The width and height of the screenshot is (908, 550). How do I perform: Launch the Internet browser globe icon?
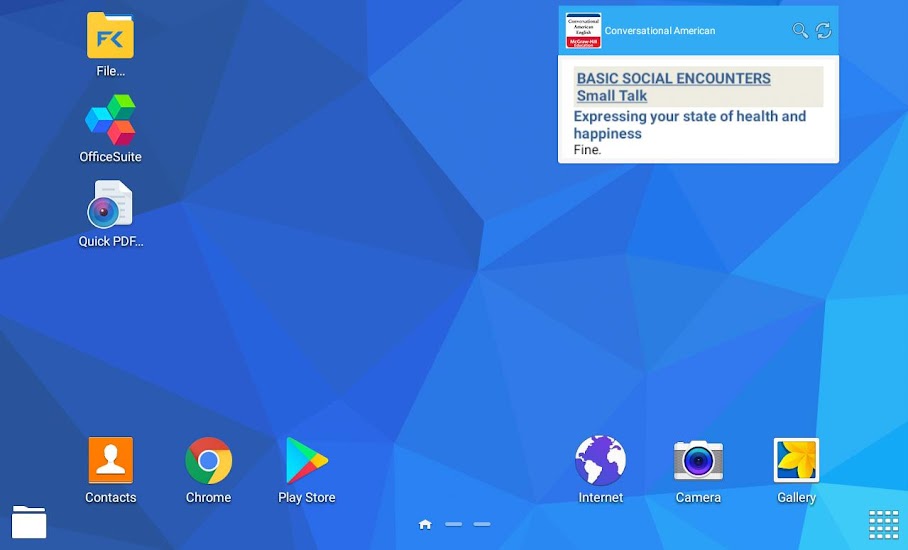600,462
